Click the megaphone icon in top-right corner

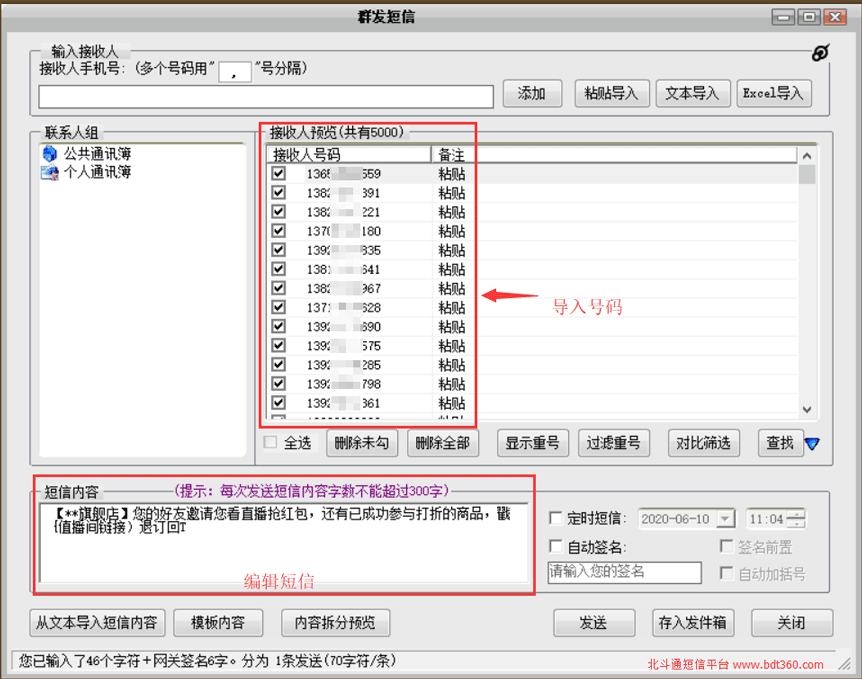tap(821, 54)
